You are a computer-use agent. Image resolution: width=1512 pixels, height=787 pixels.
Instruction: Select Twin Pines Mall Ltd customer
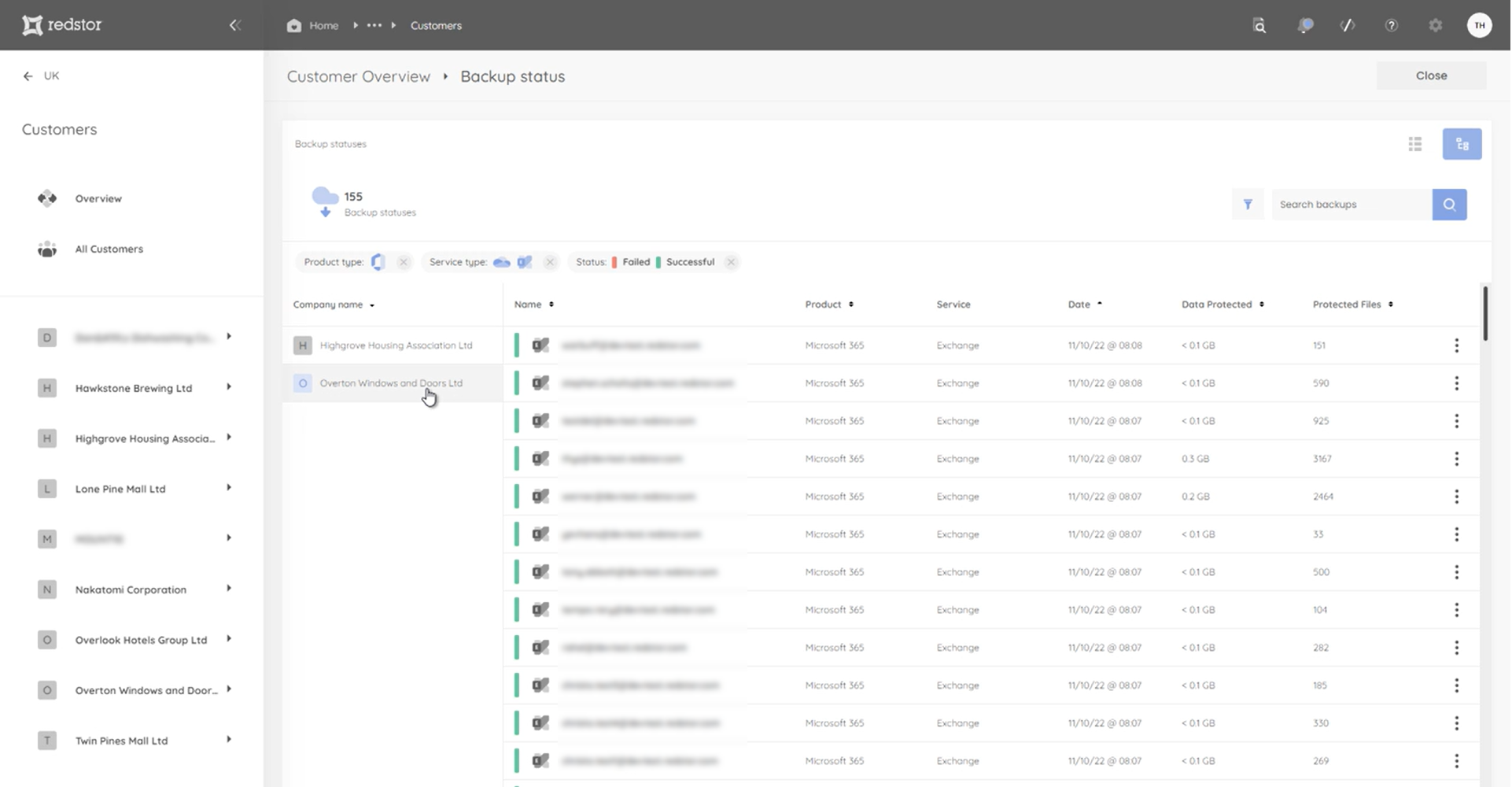[121, 741]
